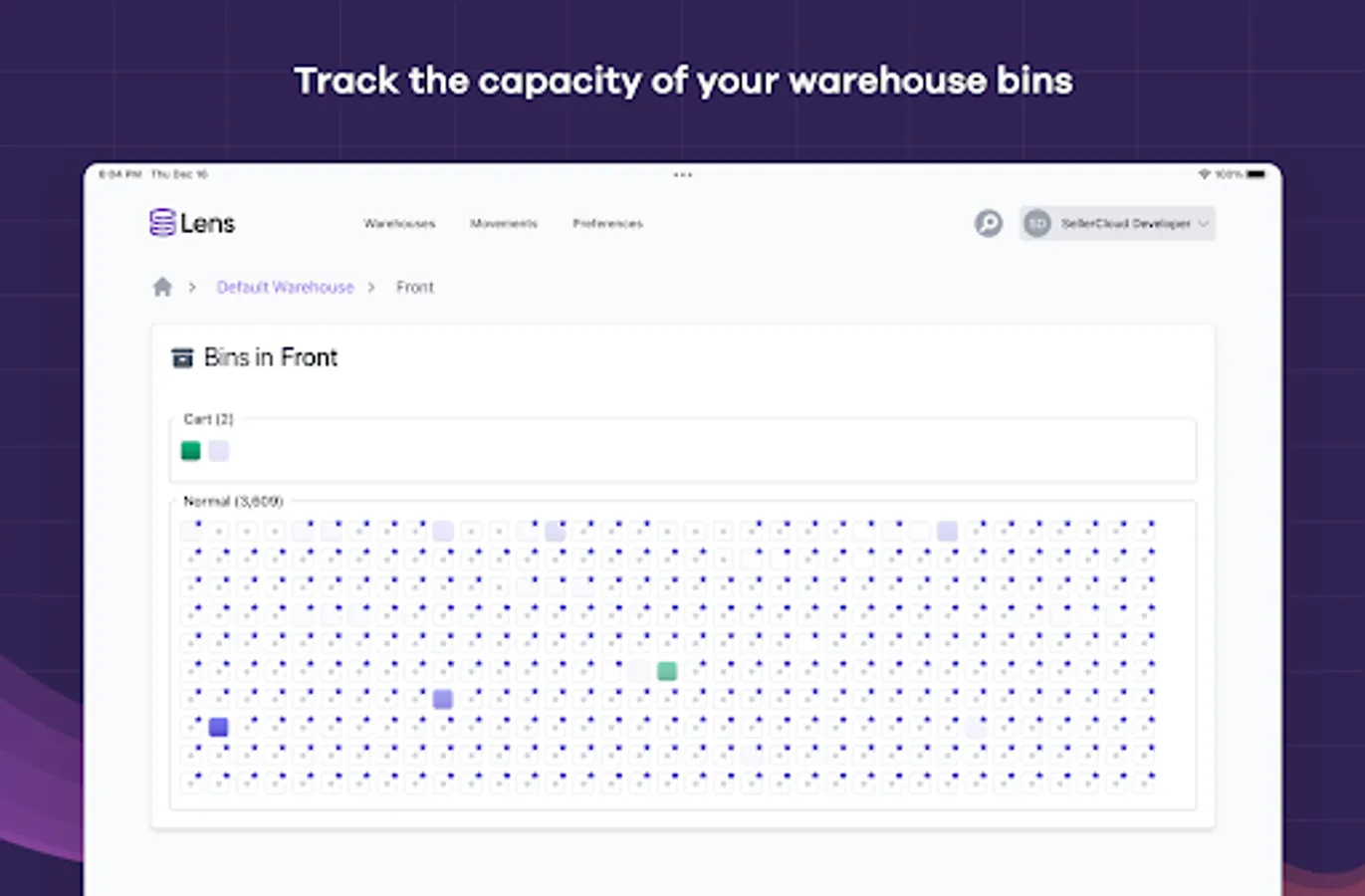Click the battery status icon
Screen dimensions: 1365x896
click(x=1255, y=174)
